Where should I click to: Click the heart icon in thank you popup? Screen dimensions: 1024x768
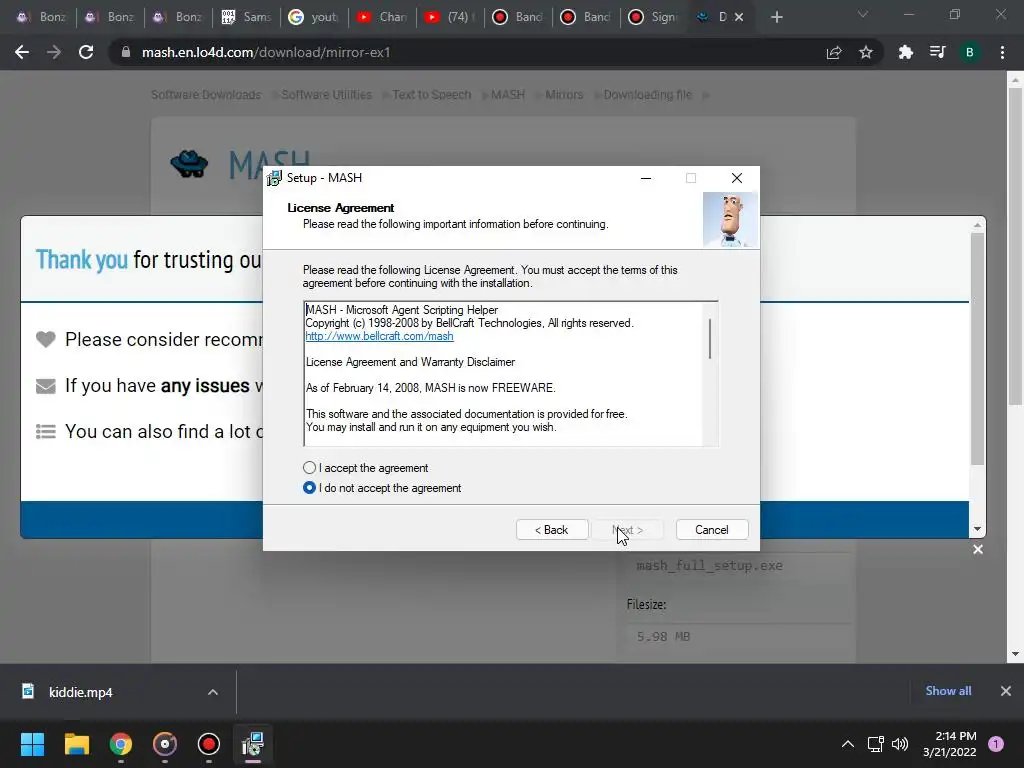(46, 340)
